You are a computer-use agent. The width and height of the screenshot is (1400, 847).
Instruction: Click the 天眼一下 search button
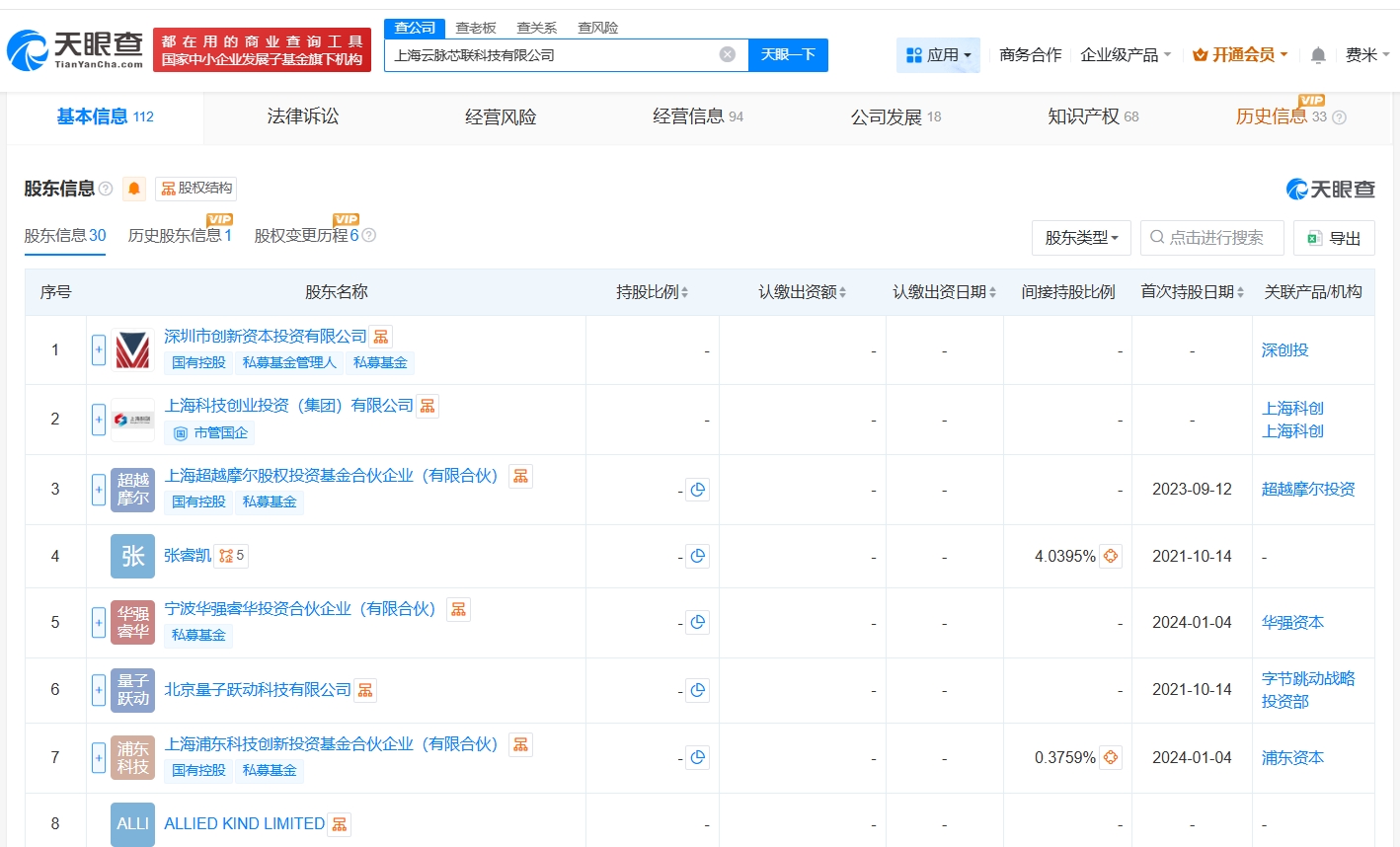tap(788, 55)
